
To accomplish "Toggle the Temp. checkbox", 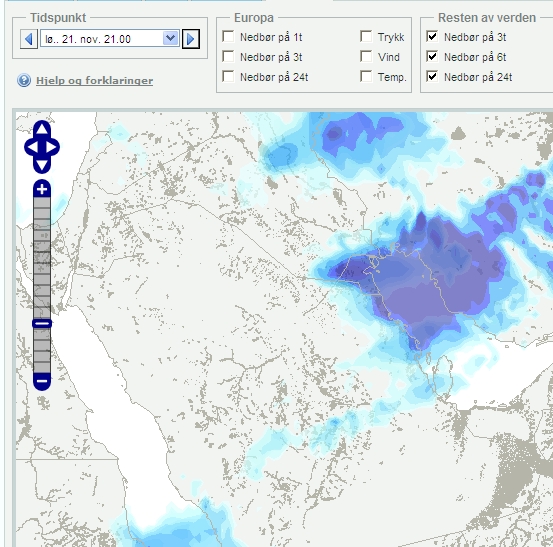I will [366, 76].
